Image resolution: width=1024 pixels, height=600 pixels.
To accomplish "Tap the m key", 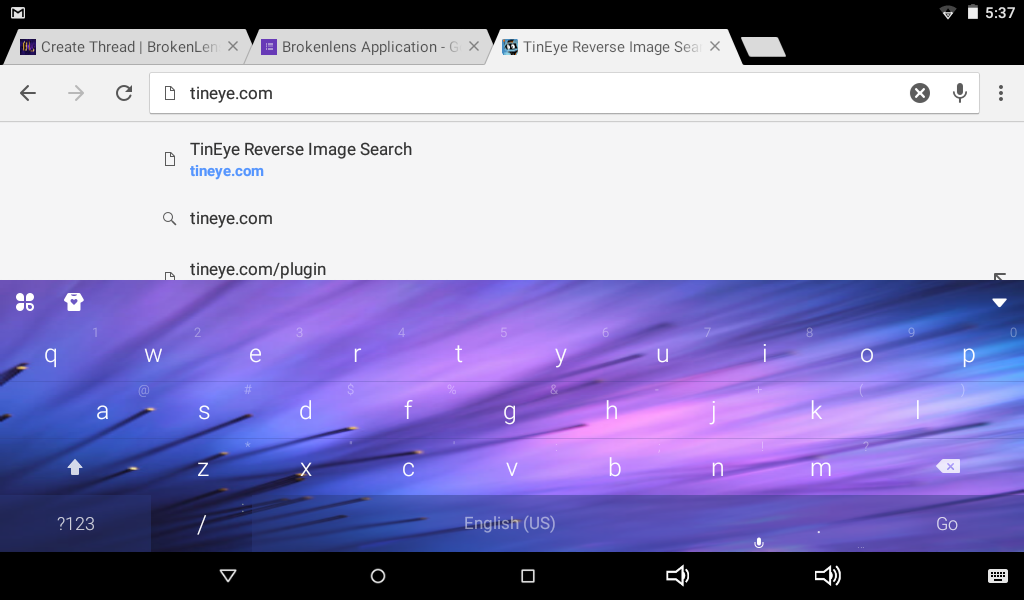I will tap(820, 467).
